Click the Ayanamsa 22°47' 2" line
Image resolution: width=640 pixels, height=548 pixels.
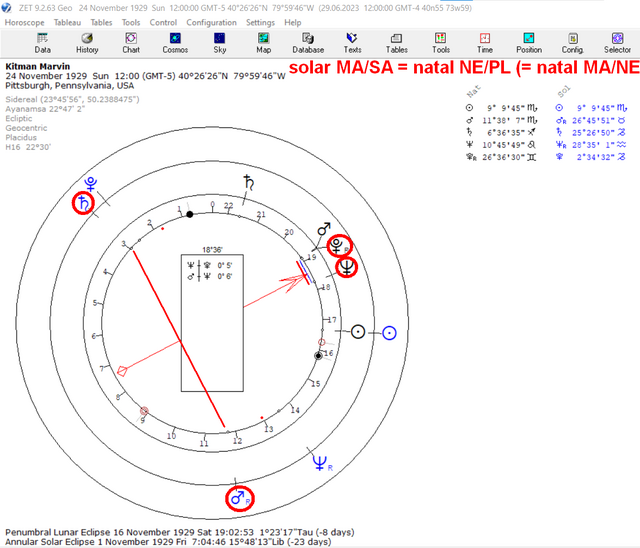45,109
